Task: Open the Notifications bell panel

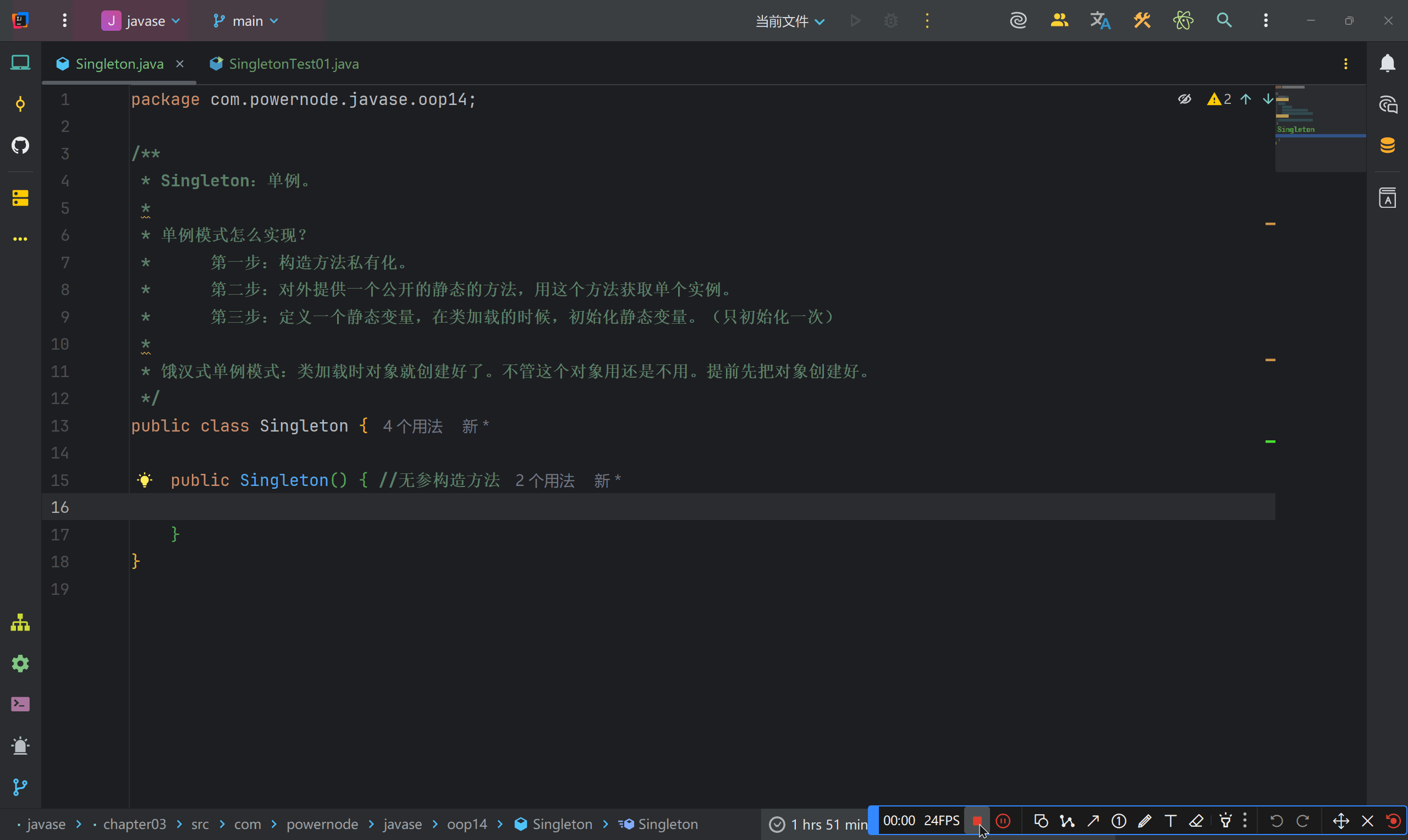Action: click(x=1388, y=63)
